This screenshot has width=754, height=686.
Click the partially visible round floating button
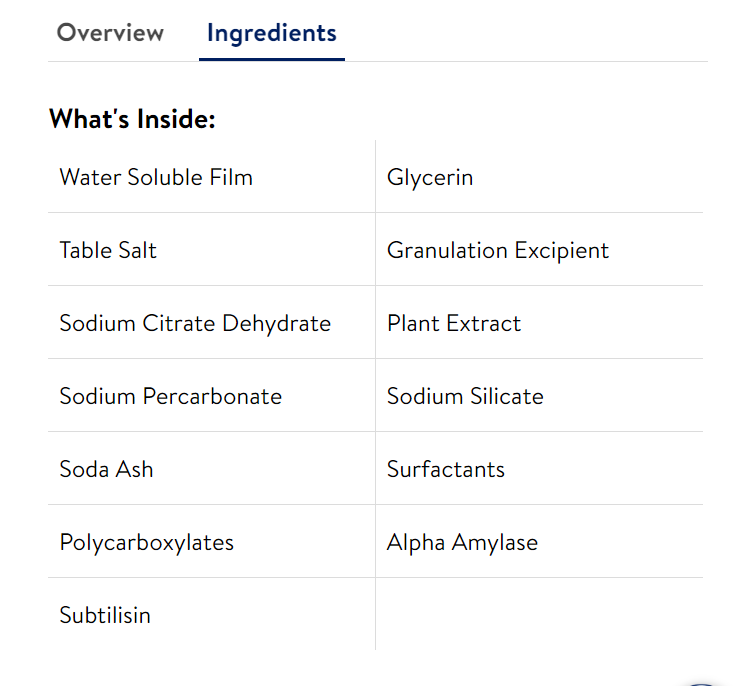click(x=701, y=684)
